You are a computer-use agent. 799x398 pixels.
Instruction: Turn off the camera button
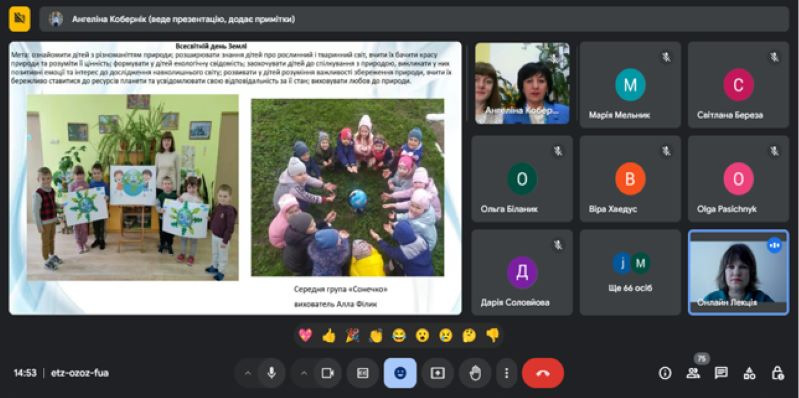tap(328, 373)
